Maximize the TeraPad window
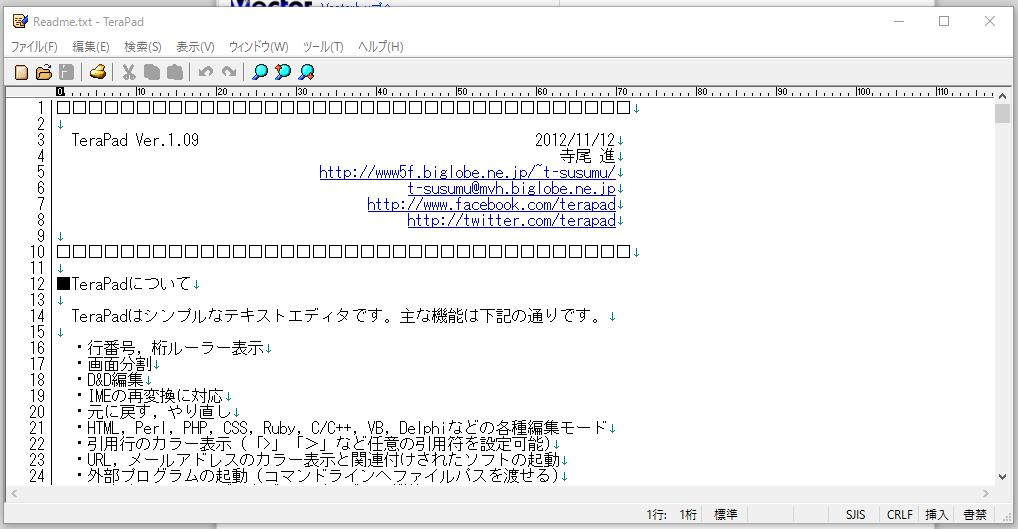Viewport: 1018px width, 529px height. (x=944, y=21)
